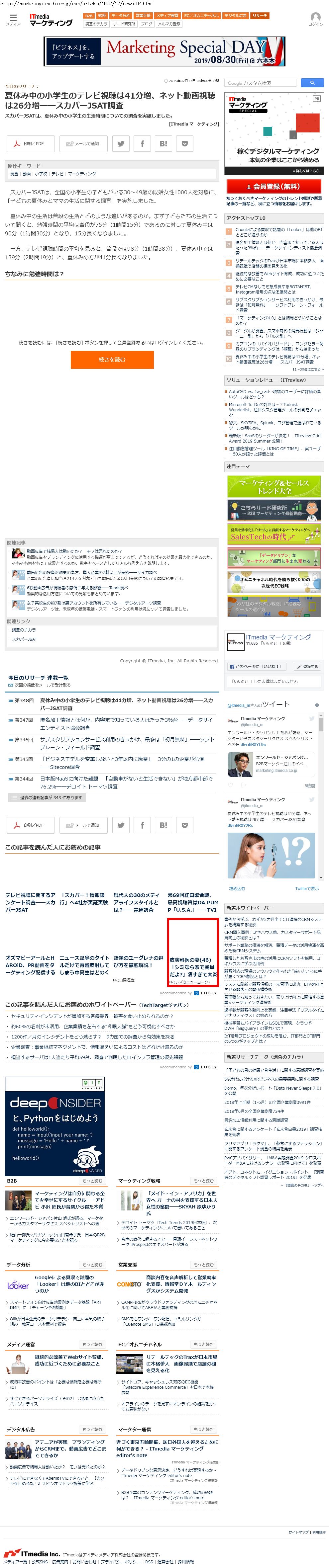
Task: Click もっと読む in the B2B section
Action: pyautogui.click(x=92, y=1180)
